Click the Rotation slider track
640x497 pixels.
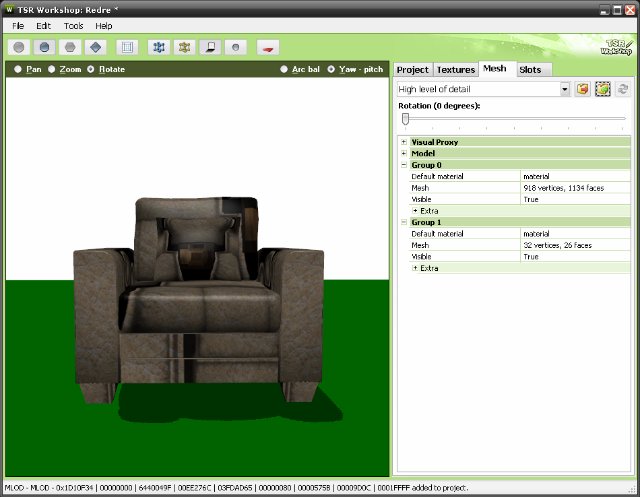point(514,118)
